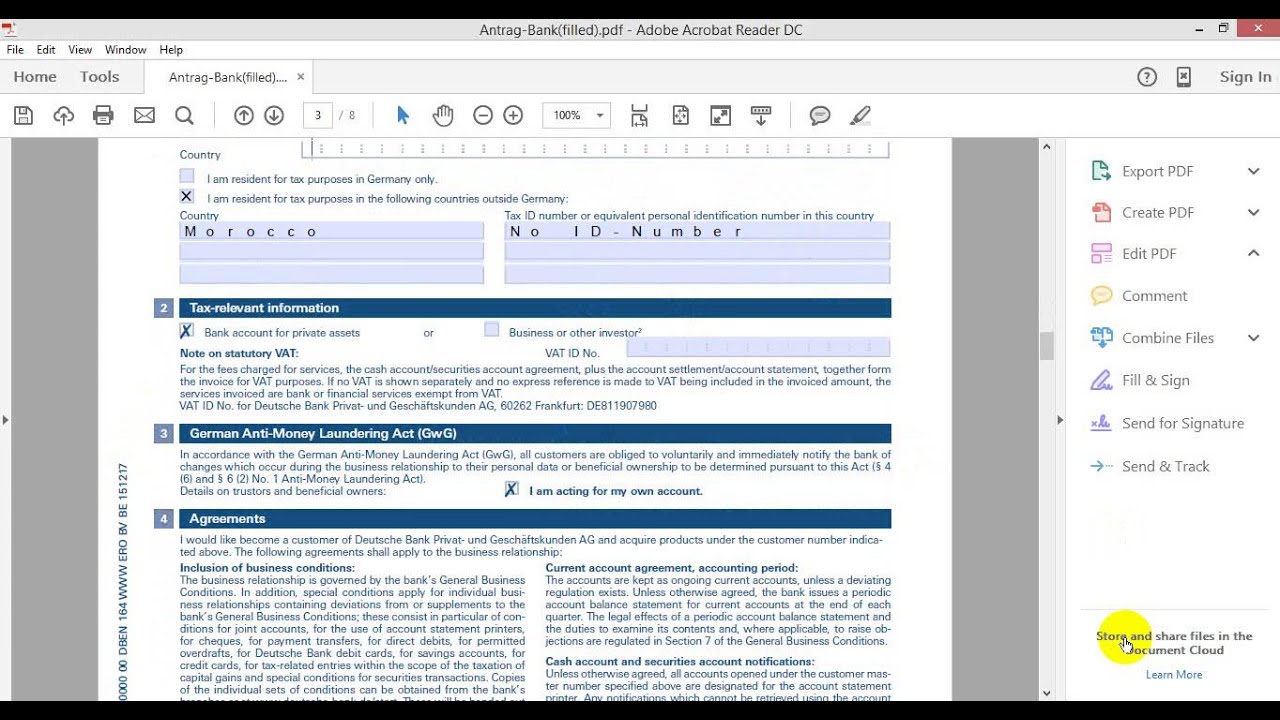The width and height of the screenshot is (1280, 720).
Task: Expand the Export PDF chevron
Action: point(1253,171)
